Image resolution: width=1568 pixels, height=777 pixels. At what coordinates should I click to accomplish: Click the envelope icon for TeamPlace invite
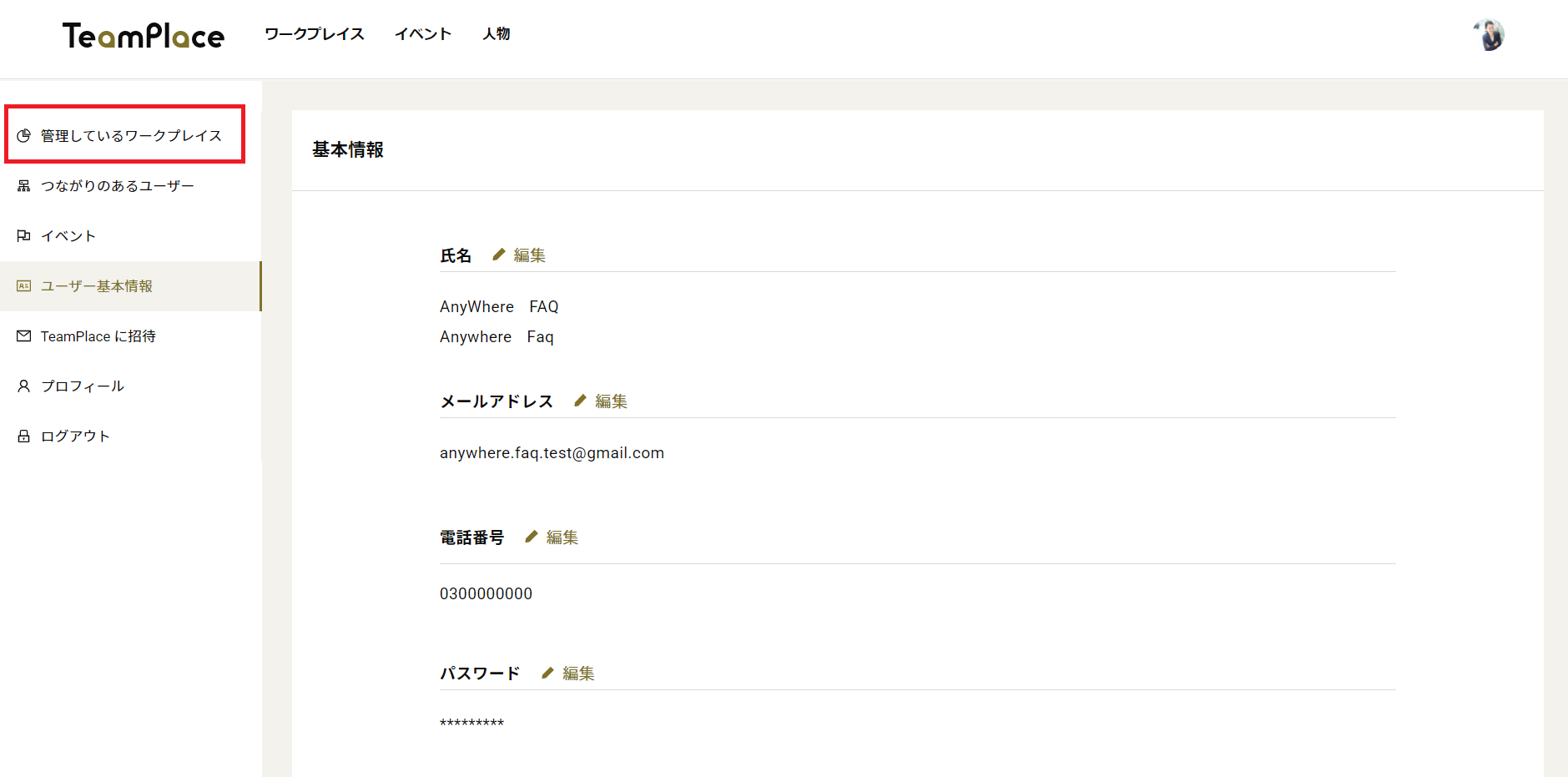click(x=24, y=336)
